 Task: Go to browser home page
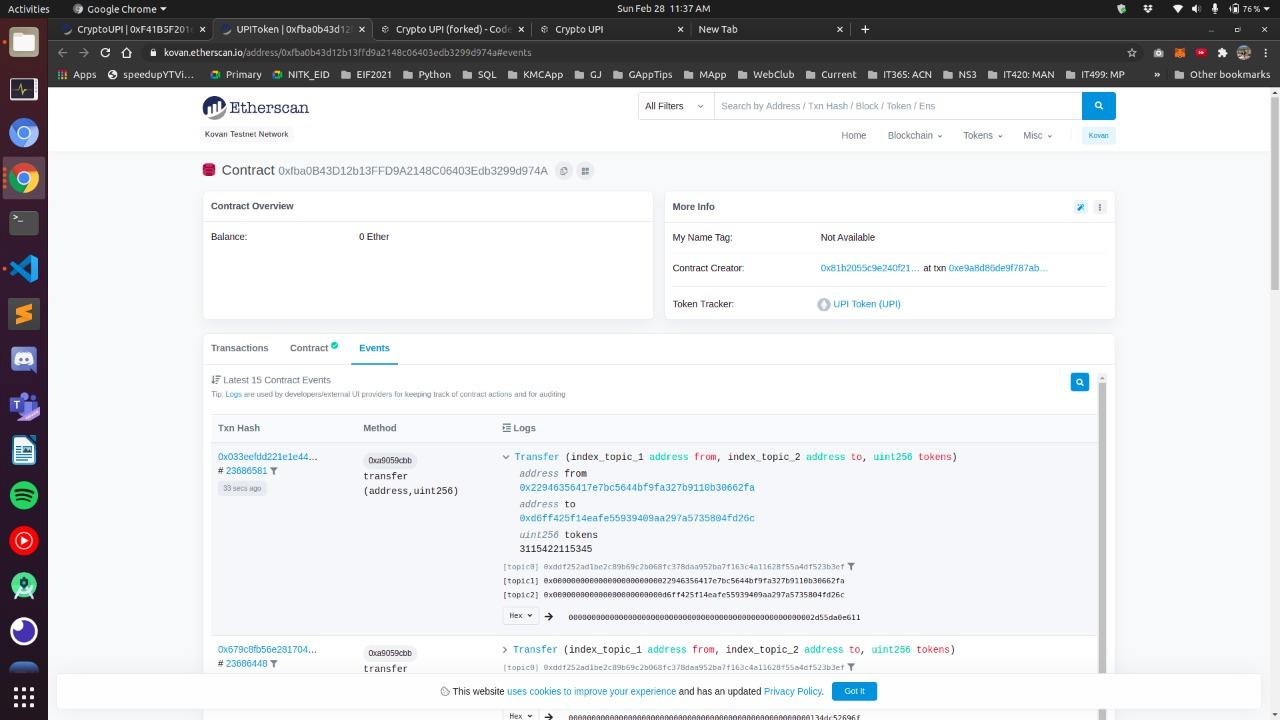[x=127, y=52]
